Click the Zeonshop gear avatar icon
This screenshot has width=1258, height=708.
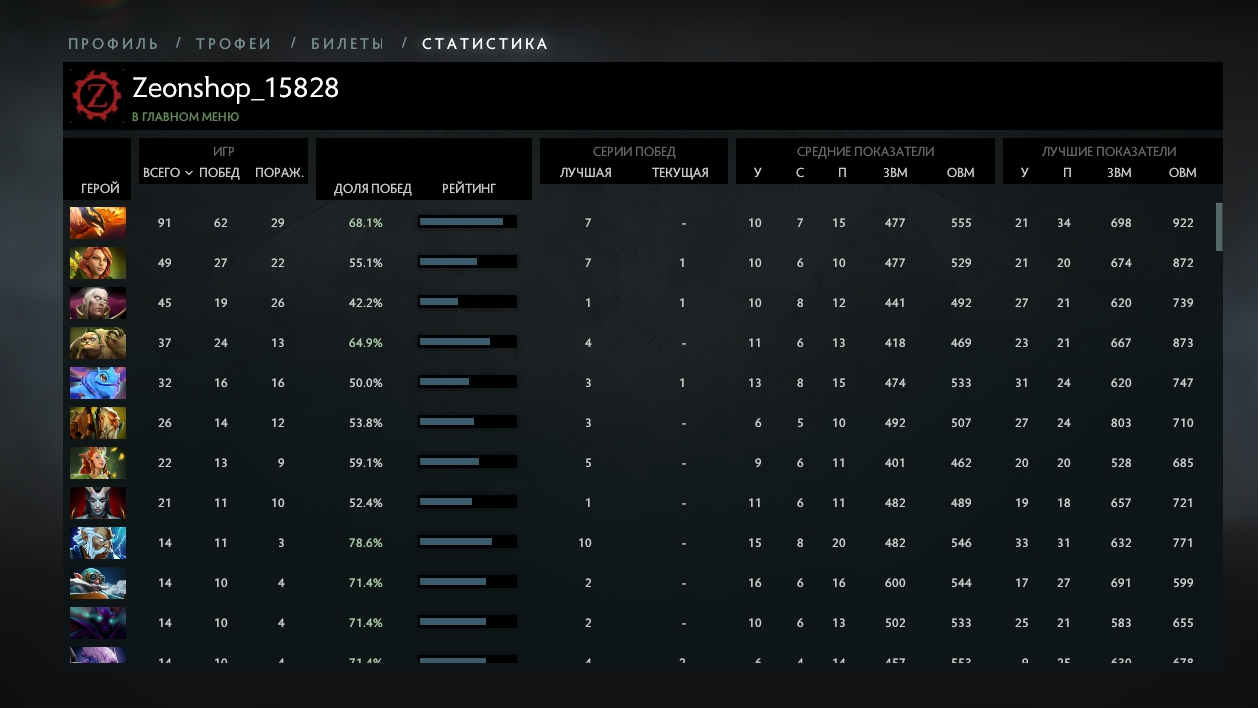(98, 97)
